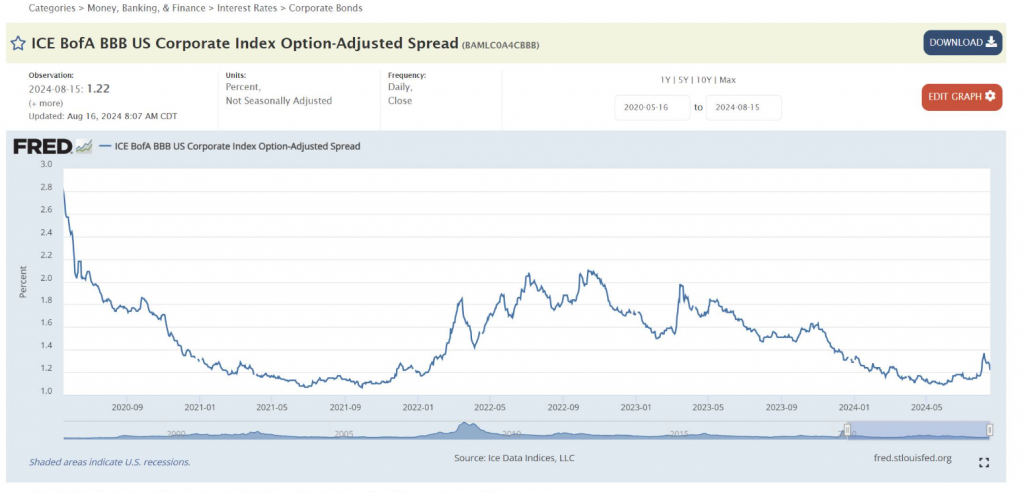Open fullscreen view of the graph
This screenshot has height=492, width=1024.
click(984, 462)
